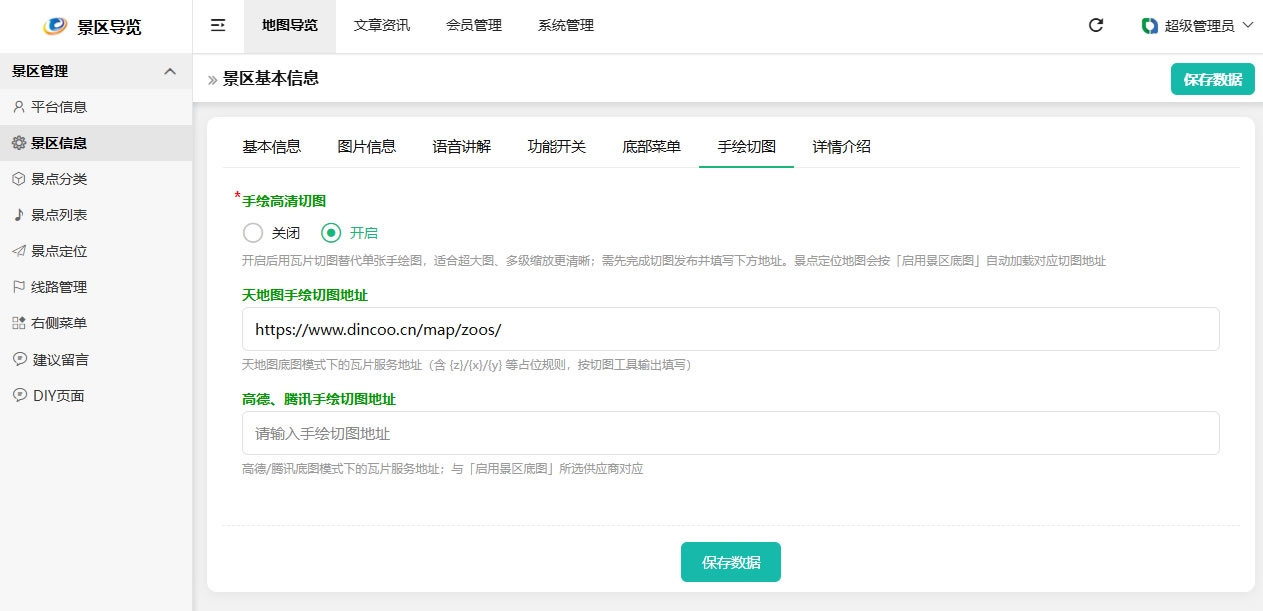Click the top-right 保存数据 button
Viewport: 1263px width, 611px height.
click(1213, 79)
